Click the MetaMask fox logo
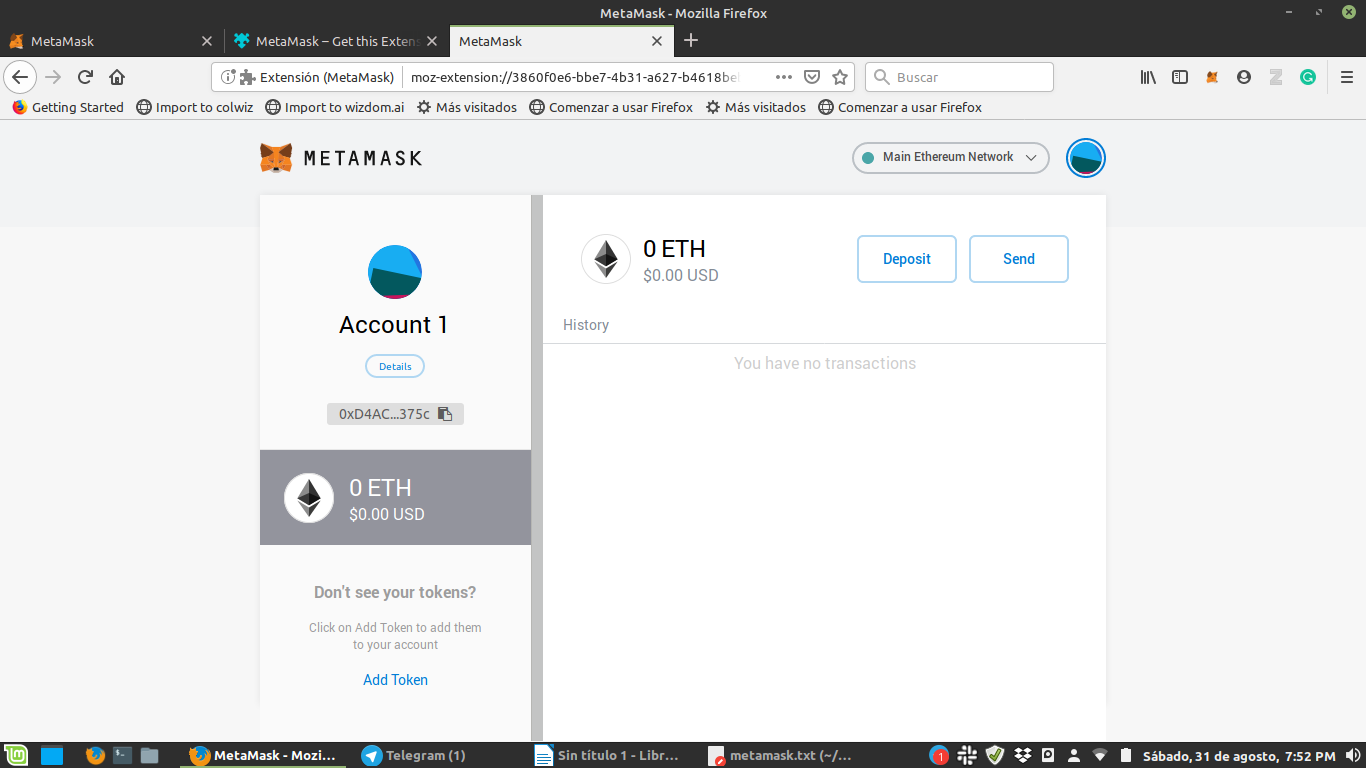Screen dimensions: 1366x768 pyautogui.click(x=277, y=158)
